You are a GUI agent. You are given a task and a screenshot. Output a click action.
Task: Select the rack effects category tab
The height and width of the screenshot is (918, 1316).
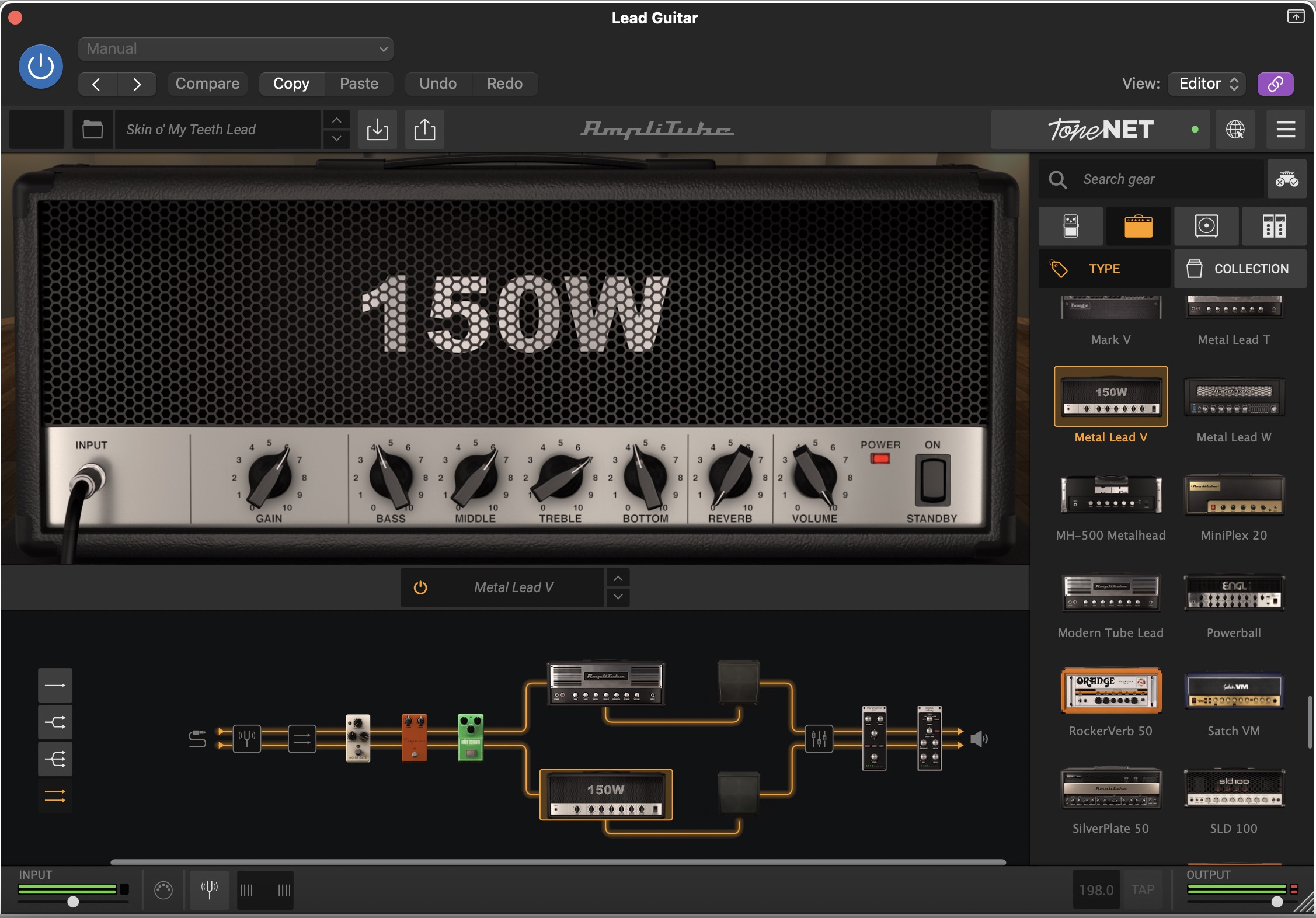[1274, 226]
